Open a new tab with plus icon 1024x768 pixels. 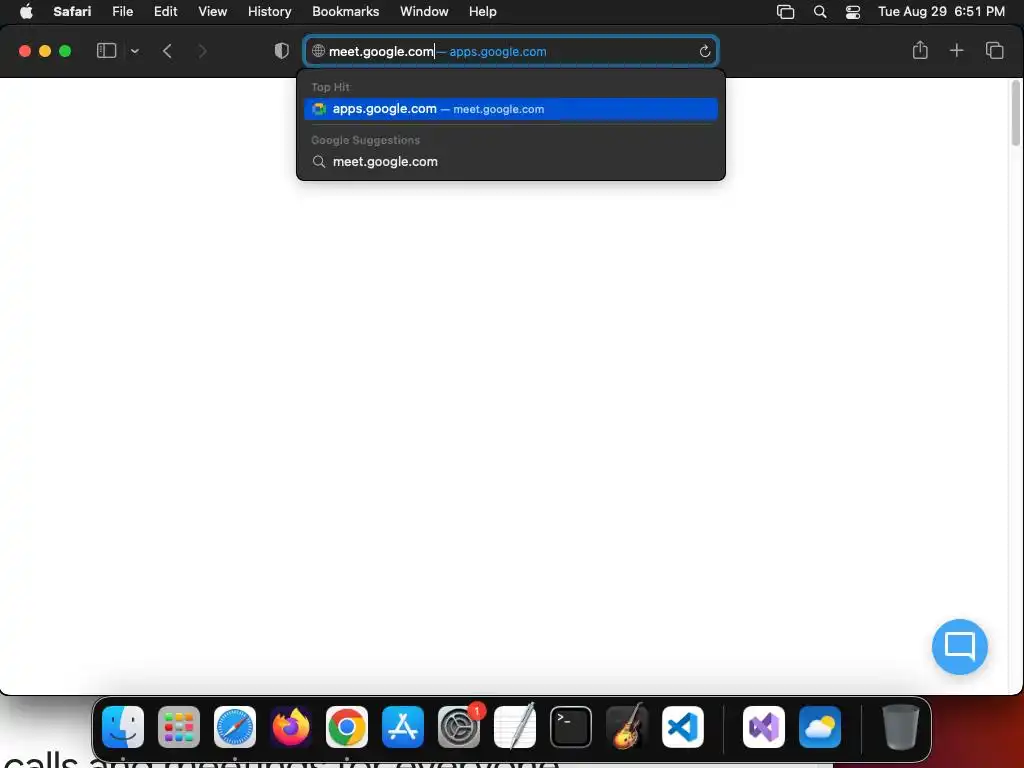[956, 50]
